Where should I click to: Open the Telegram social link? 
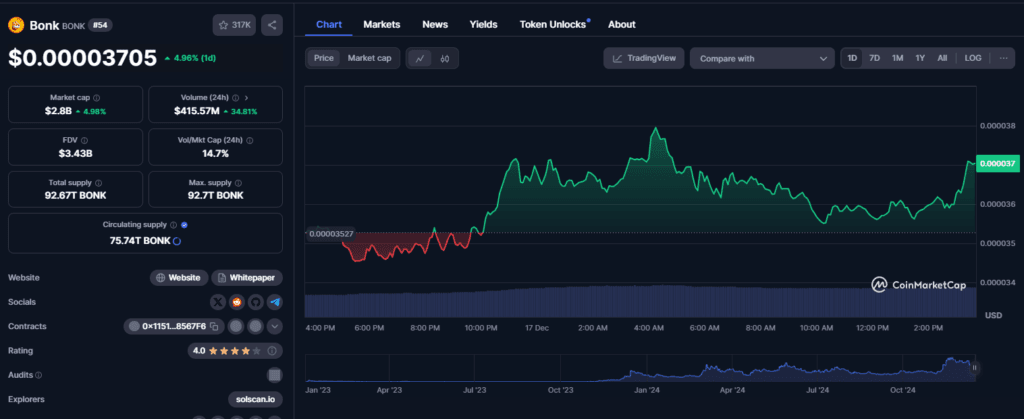274,302
